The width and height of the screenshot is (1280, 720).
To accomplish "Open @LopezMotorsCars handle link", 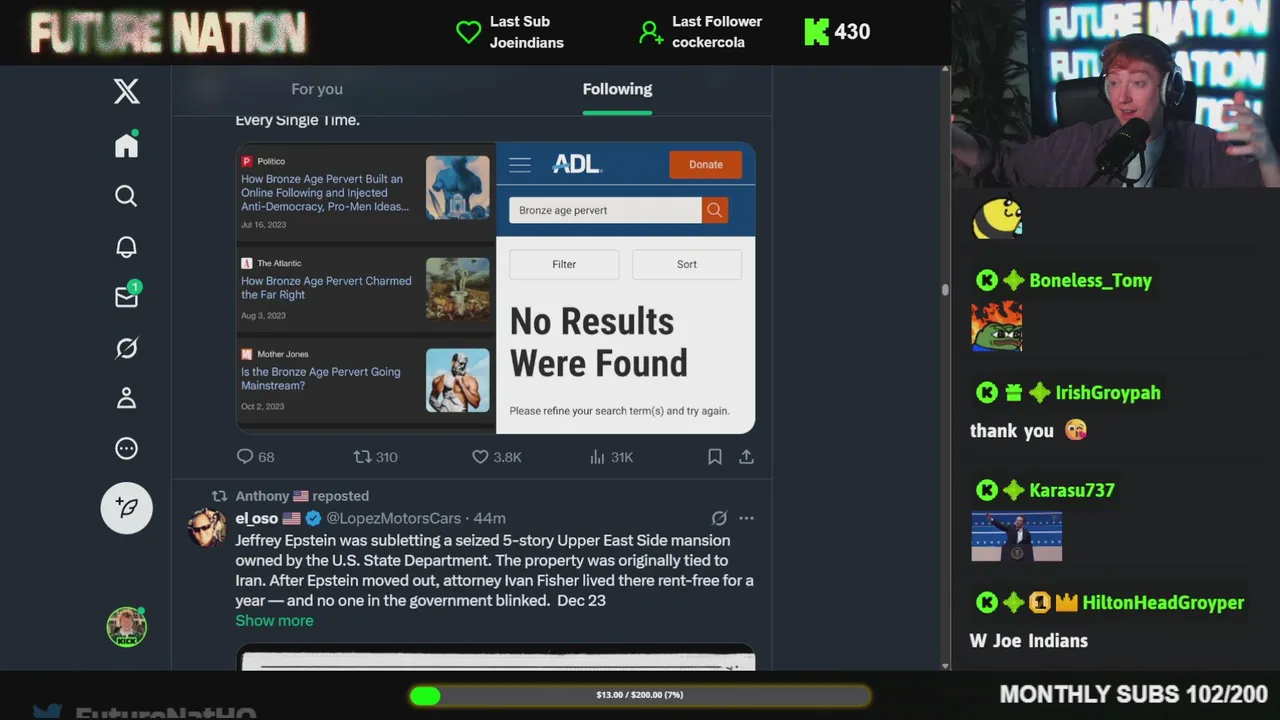I will 394,518.
